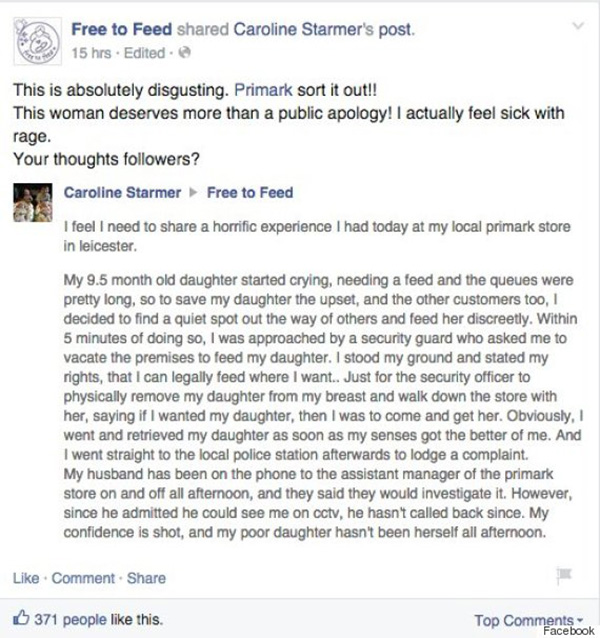The width and height of the screenshot is (600, 638).
Task: Click Free to Feed destination in shared post
Action: click(250, 192)
